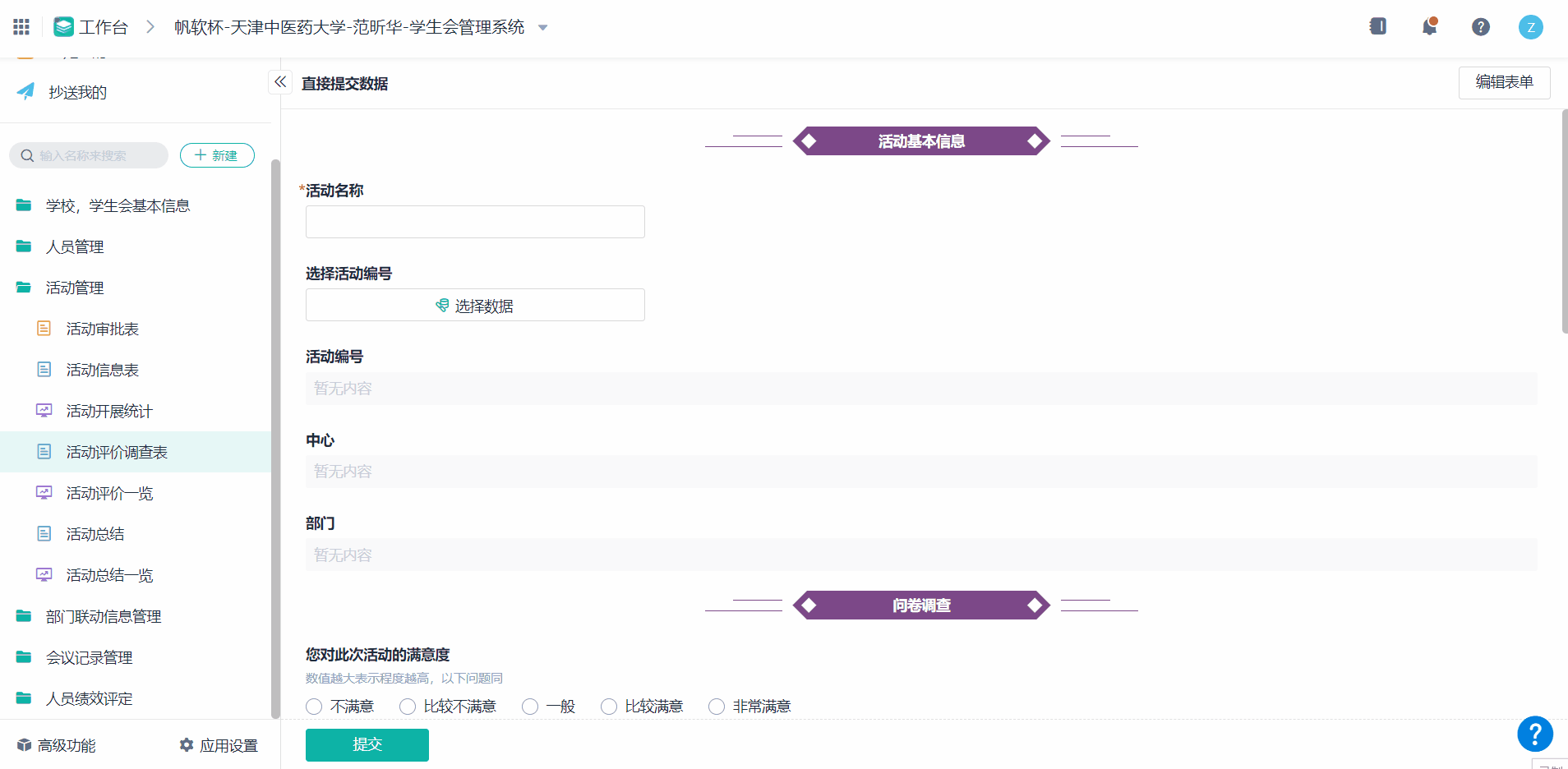Click the user avatar Z icon
Viewport: 1568px width, 769px height.
(x=1530, y=27)
